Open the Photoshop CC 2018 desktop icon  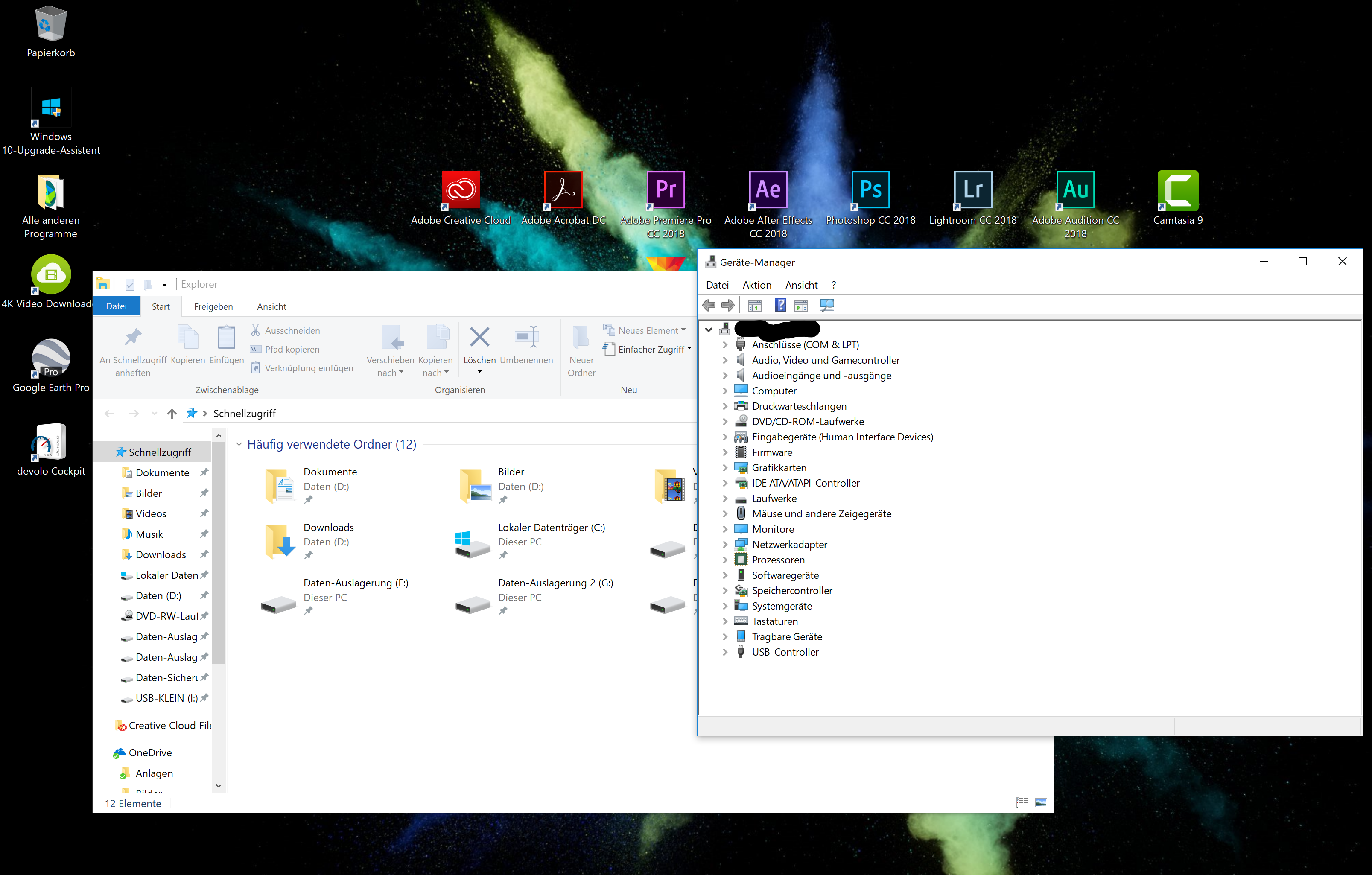point(870,190)
